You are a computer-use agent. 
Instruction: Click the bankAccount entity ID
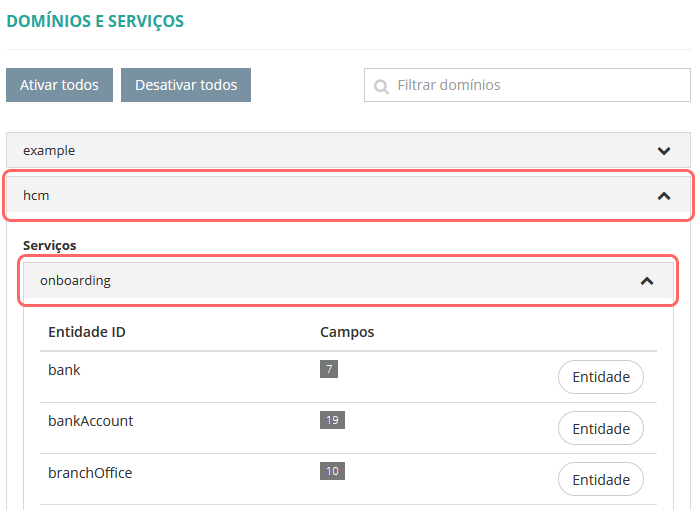click(x=90, y=421)
